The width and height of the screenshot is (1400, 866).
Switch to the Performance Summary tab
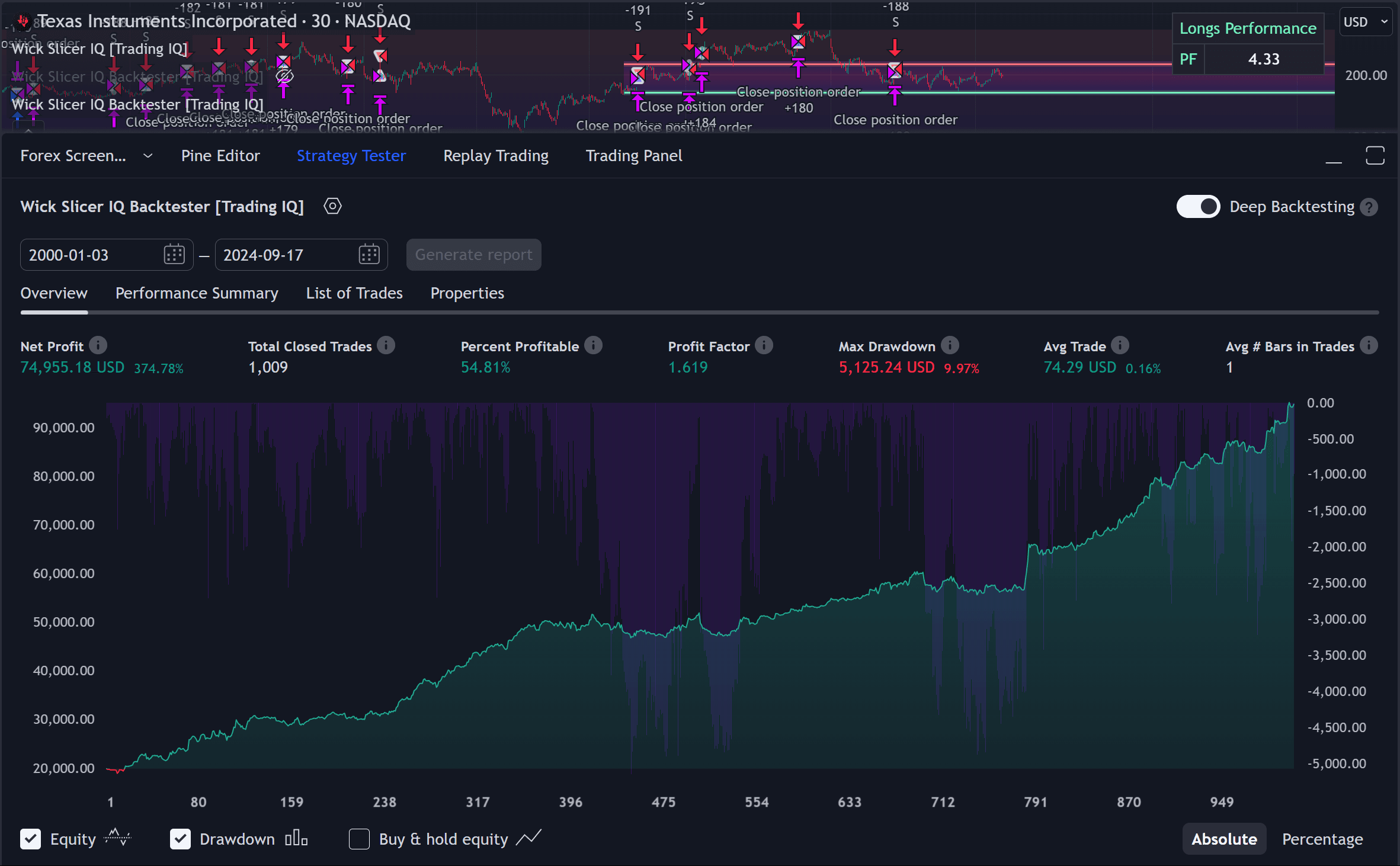tap(197, 293)
